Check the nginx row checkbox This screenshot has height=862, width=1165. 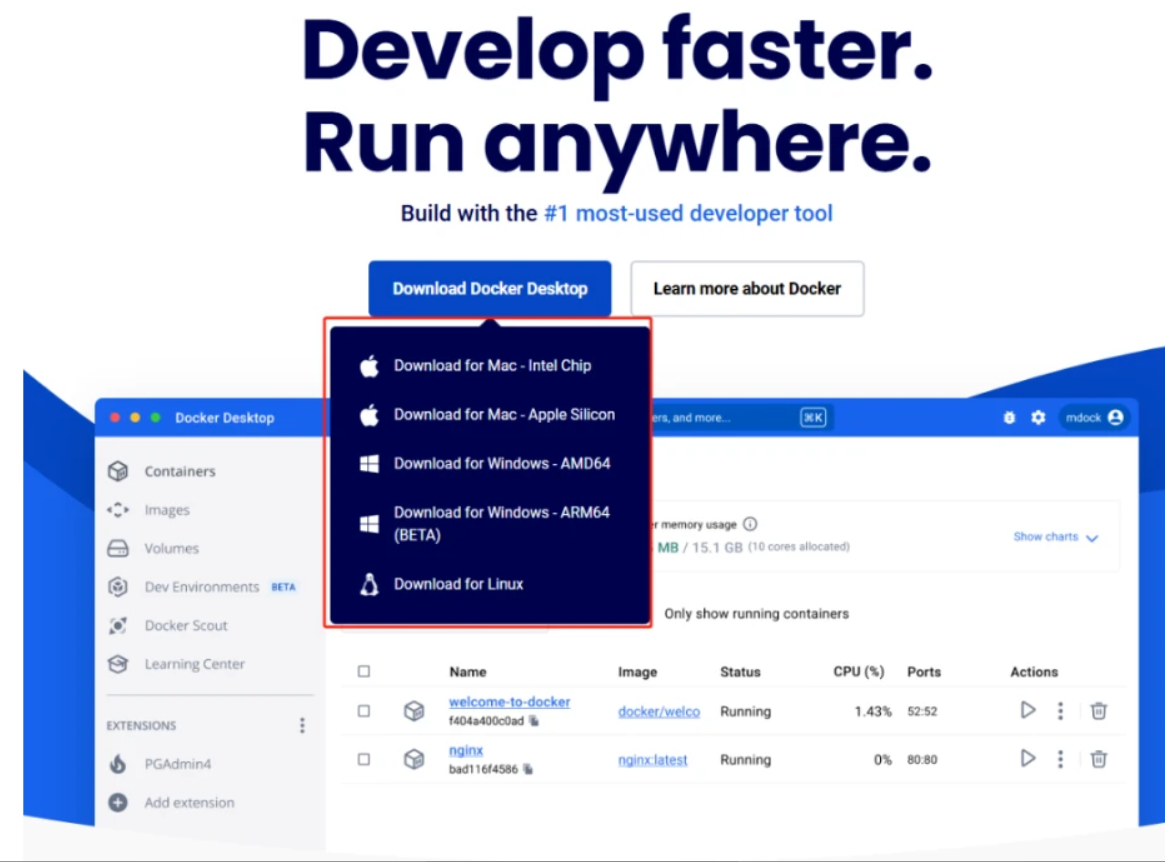point(363,759)
